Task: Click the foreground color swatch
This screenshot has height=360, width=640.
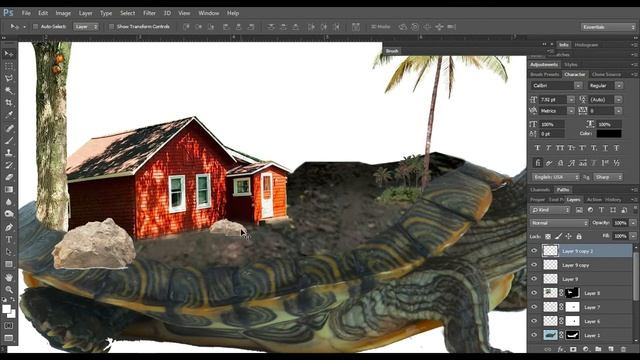Action: click(6, 309)
